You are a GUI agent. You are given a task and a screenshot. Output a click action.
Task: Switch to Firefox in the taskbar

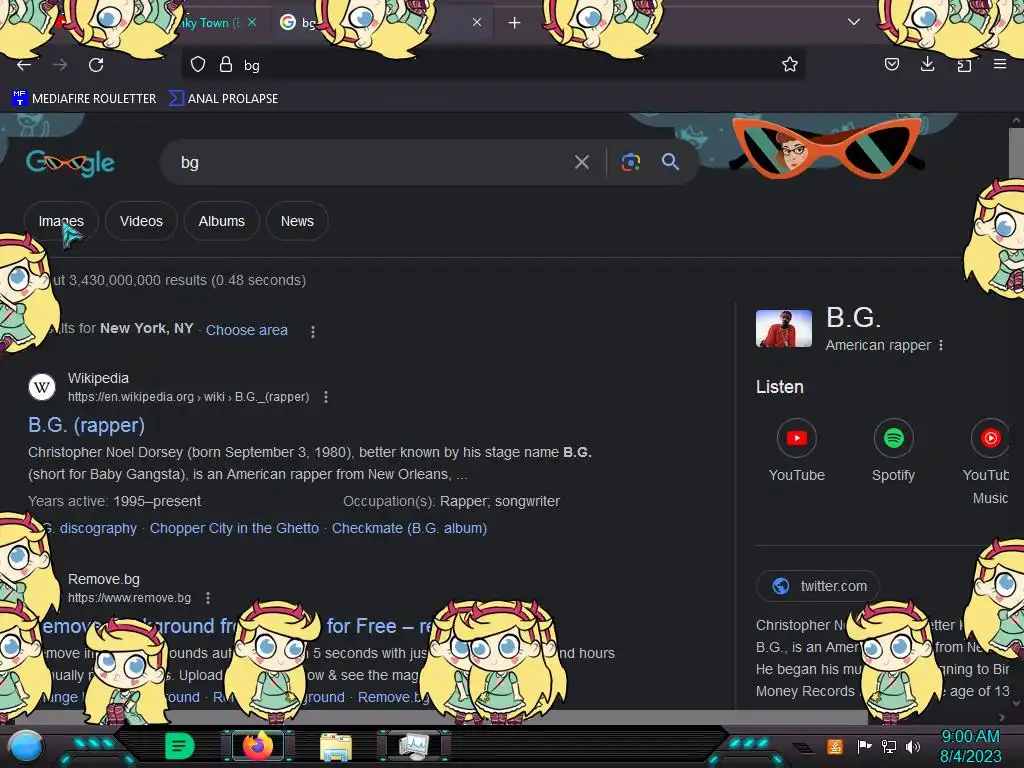[x=258, y=746]
